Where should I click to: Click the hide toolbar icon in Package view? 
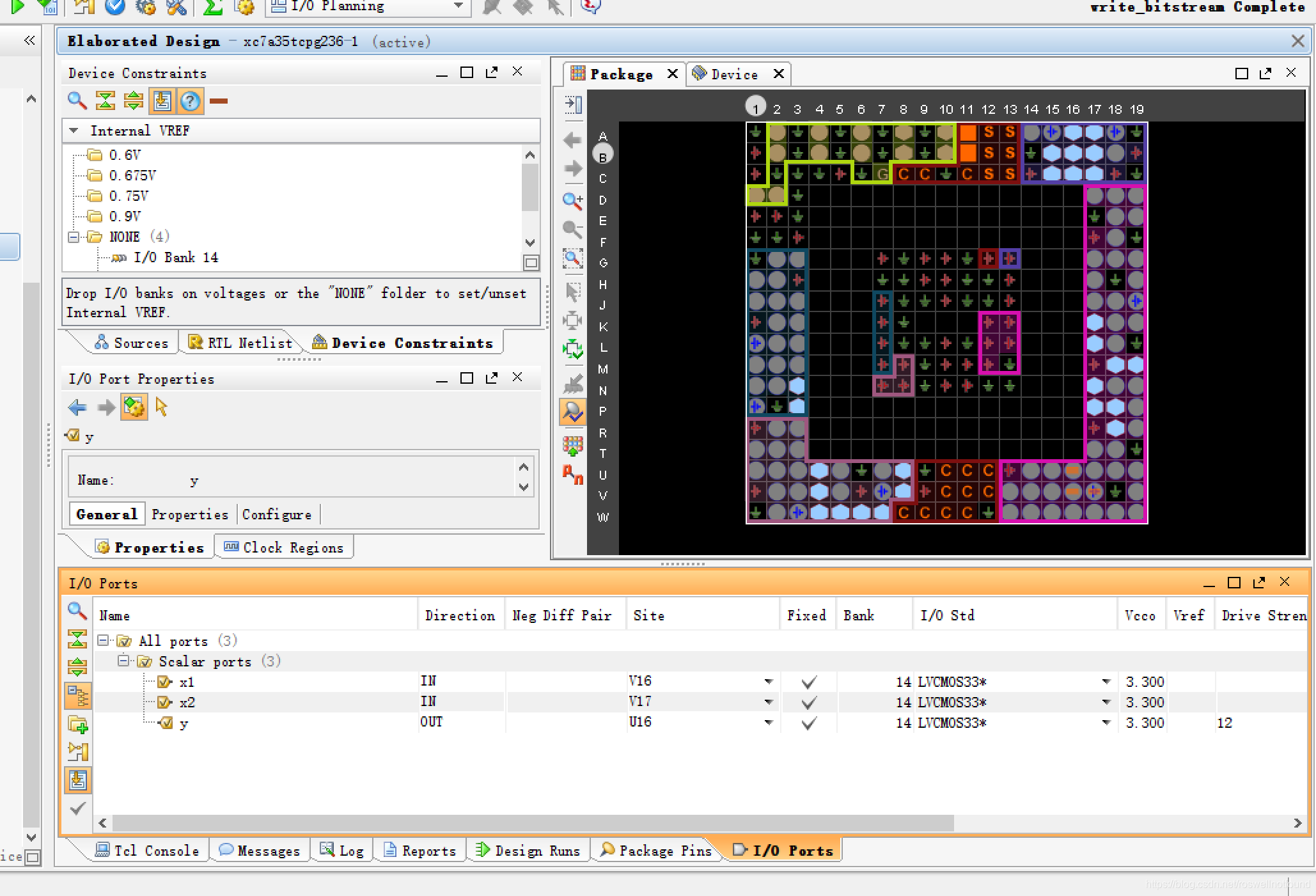pyautogui.click(x=573, y=105)
